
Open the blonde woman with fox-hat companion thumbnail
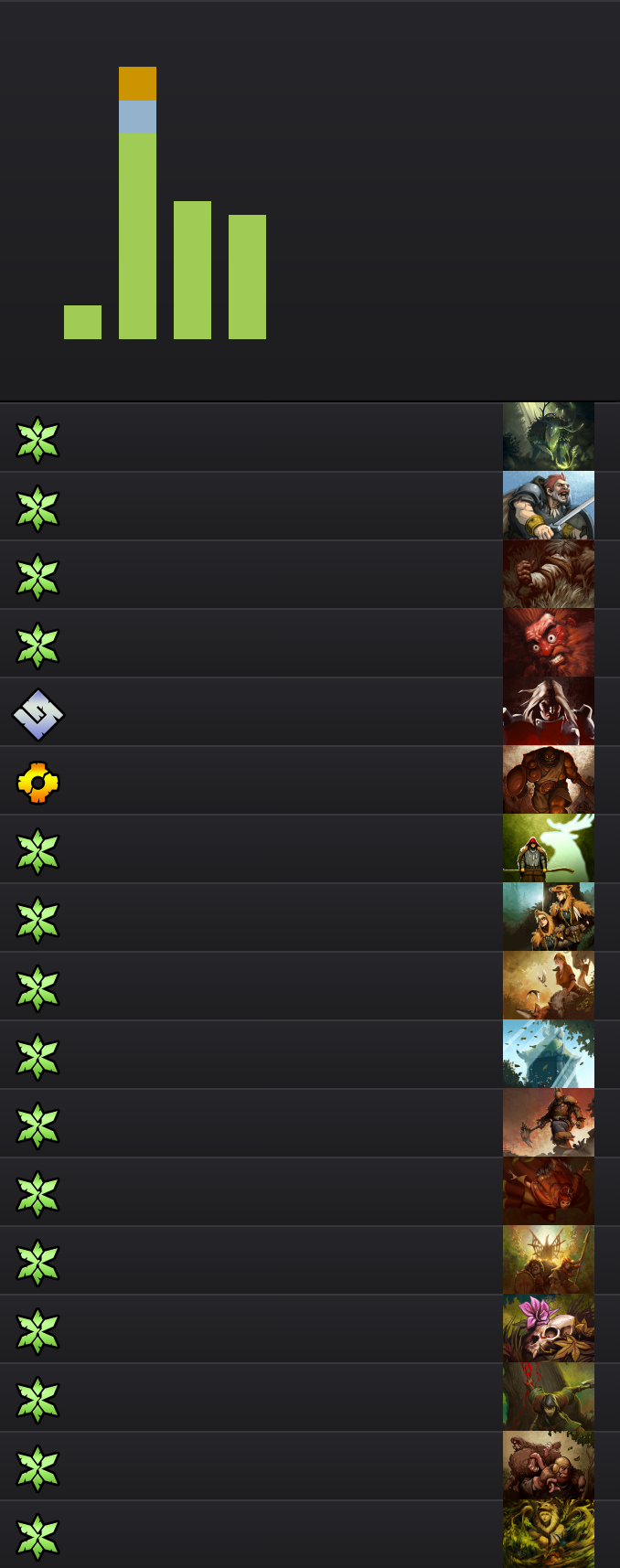tap(549, 917)
